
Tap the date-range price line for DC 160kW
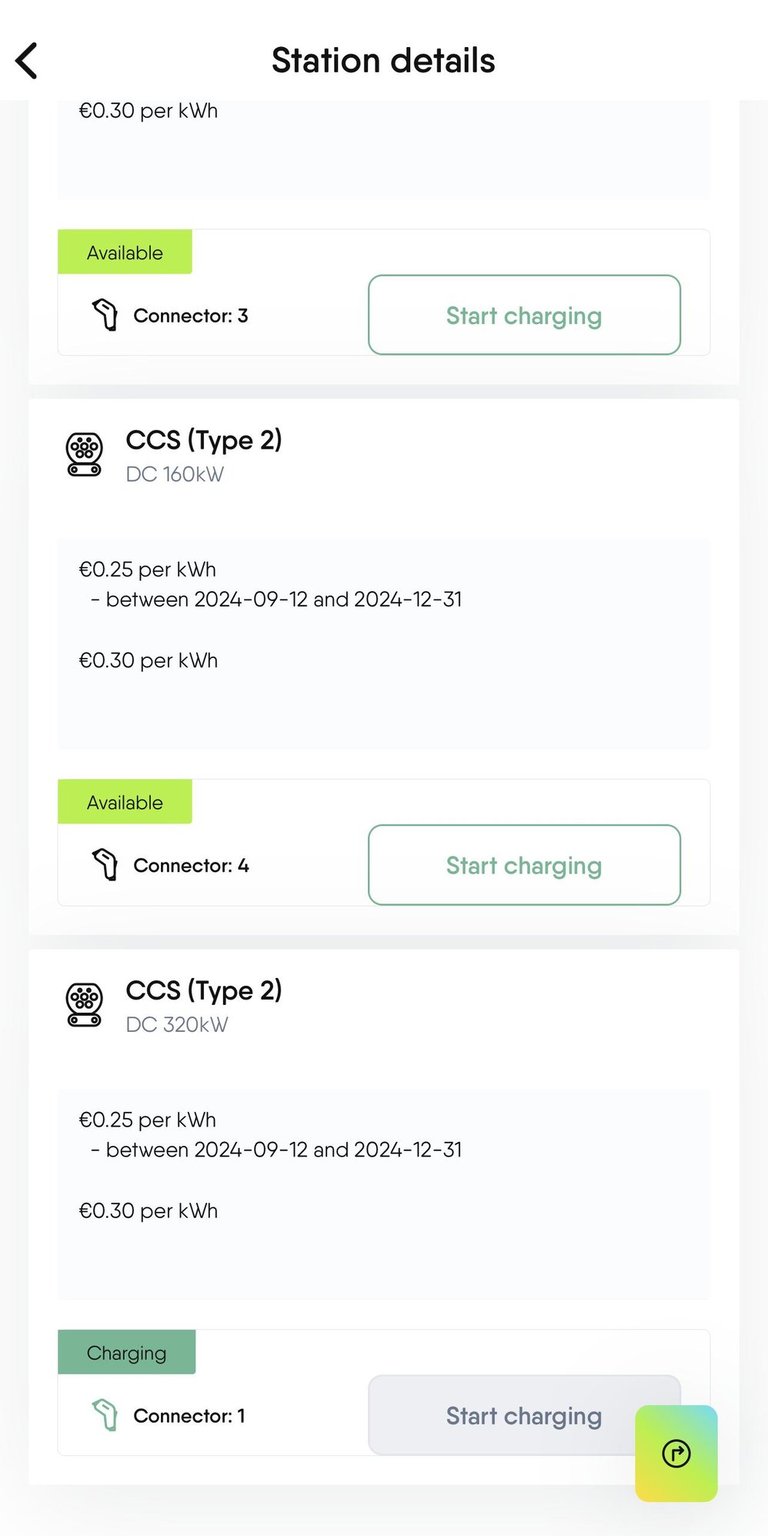coord(283,600)
